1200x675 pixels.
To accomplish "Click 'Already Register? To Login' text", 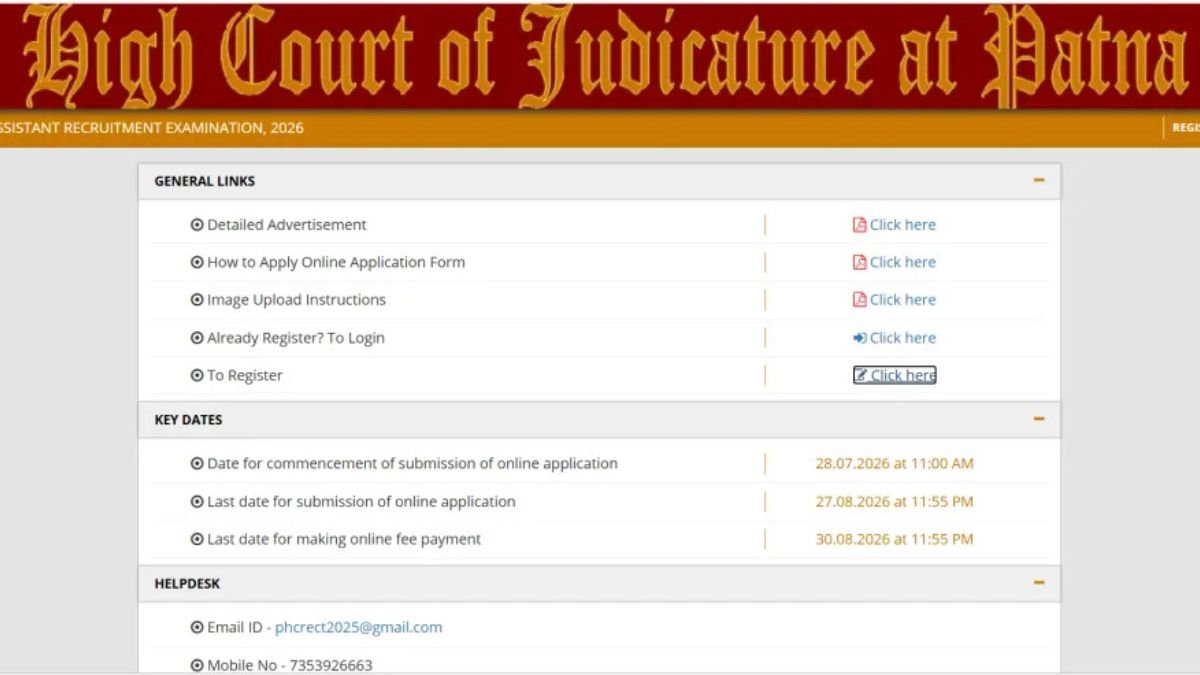I will tap(296, 338).
